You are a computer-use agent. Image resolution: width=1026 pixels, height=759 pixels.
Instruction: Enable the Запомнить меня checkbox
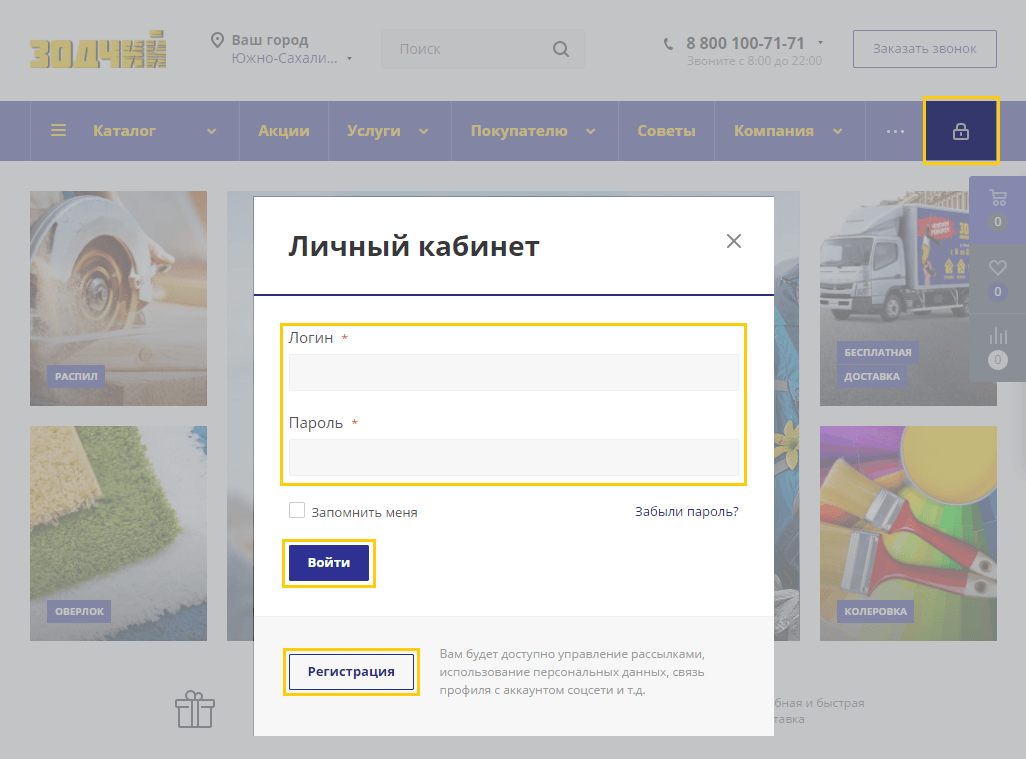tap(297, 511)
